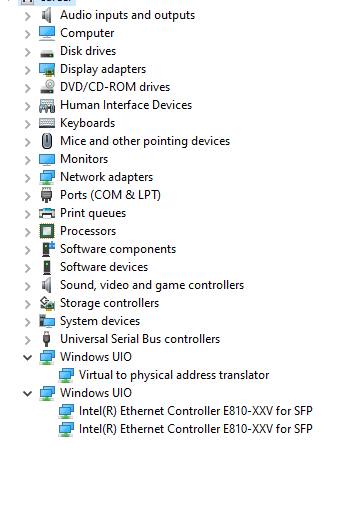Select the DVD/CD-ROM drives disc icon
Screen dimensions: 361x505
coord(47,87)
